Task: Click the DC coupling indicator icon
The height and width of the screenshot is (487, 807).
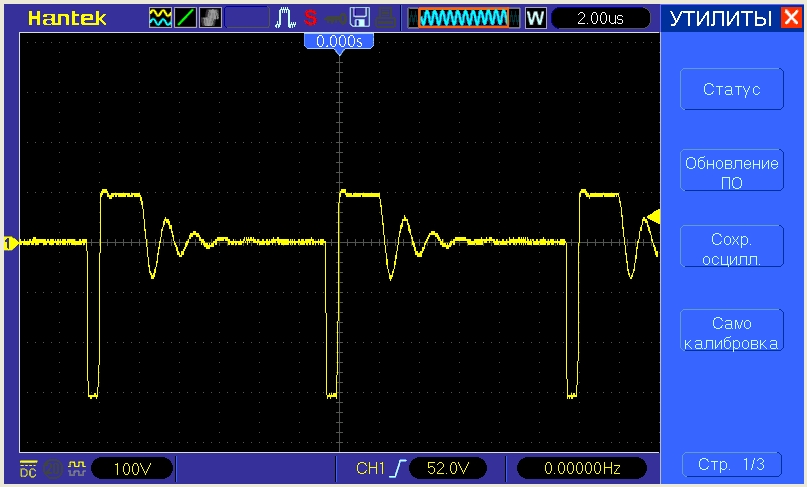Action: click(x=28, y=467)
